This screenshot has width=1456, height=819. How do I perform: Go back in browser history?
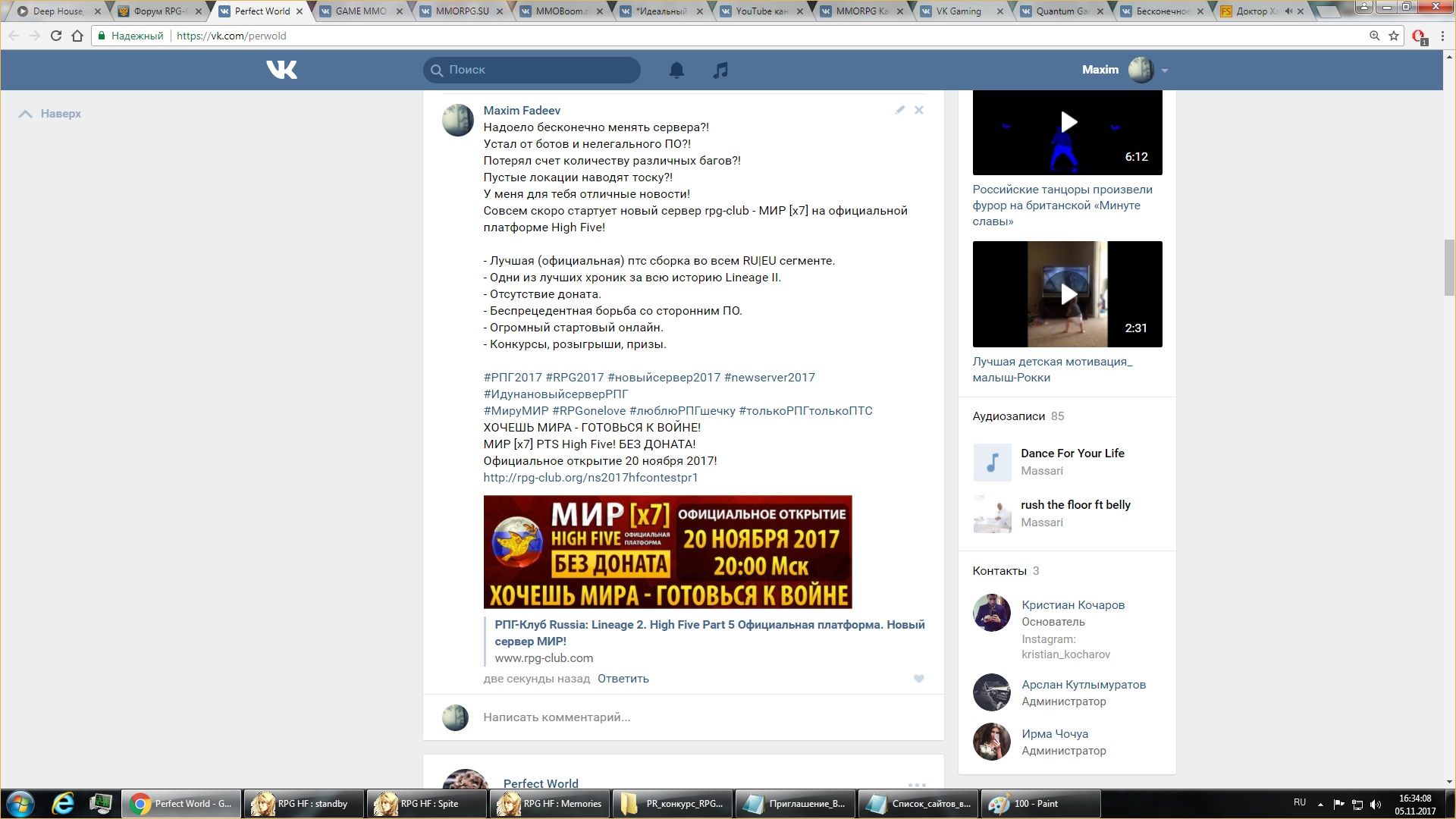14,36
